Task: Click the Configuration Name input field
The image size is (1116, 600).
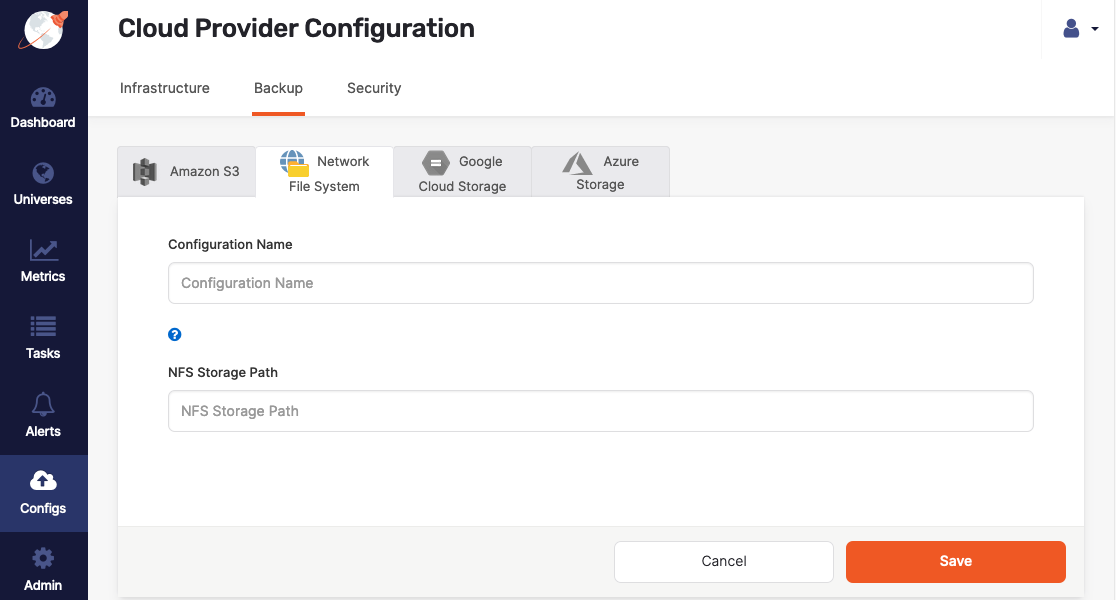Action: [600, 283]
